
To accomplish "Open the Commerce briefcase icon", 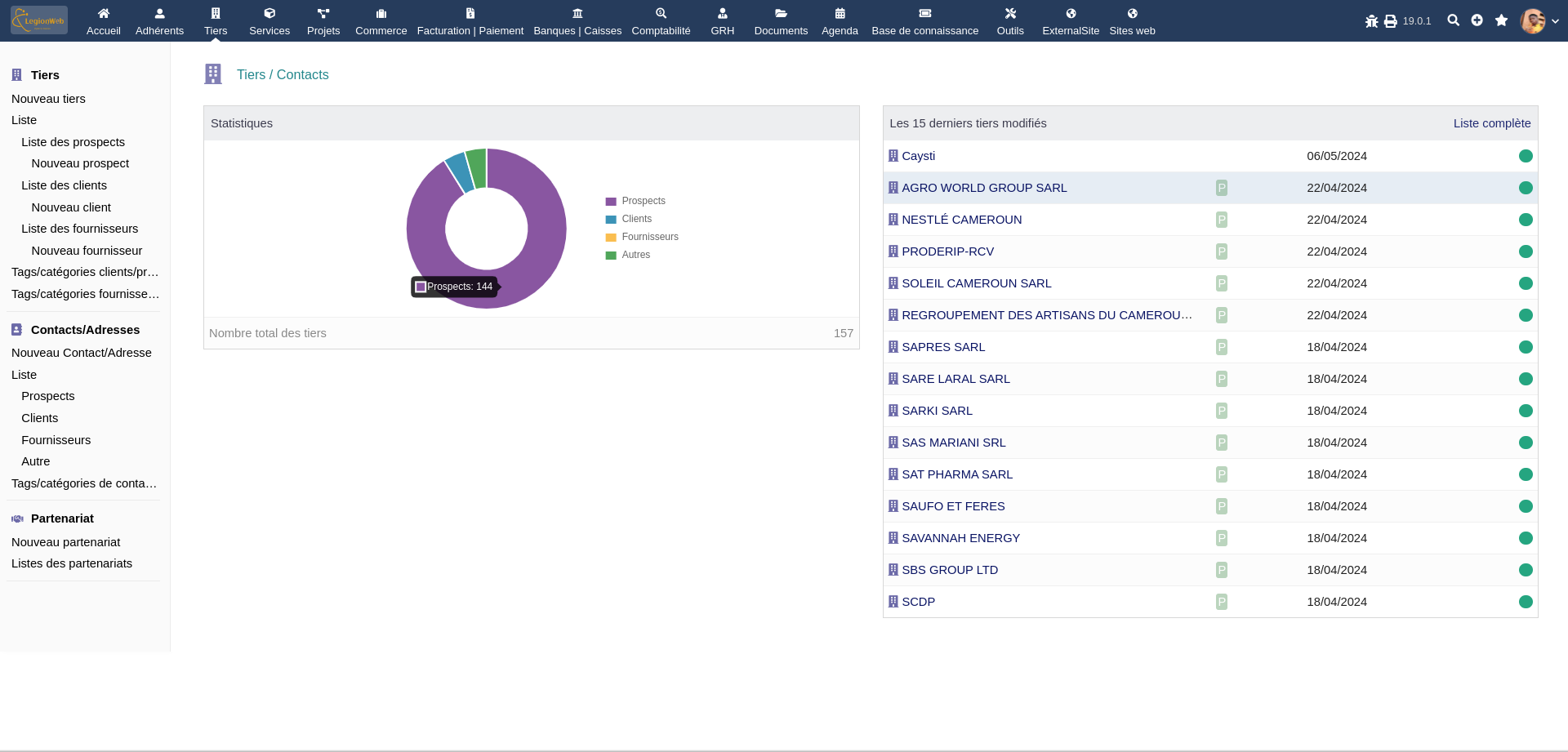I will 381,13.
